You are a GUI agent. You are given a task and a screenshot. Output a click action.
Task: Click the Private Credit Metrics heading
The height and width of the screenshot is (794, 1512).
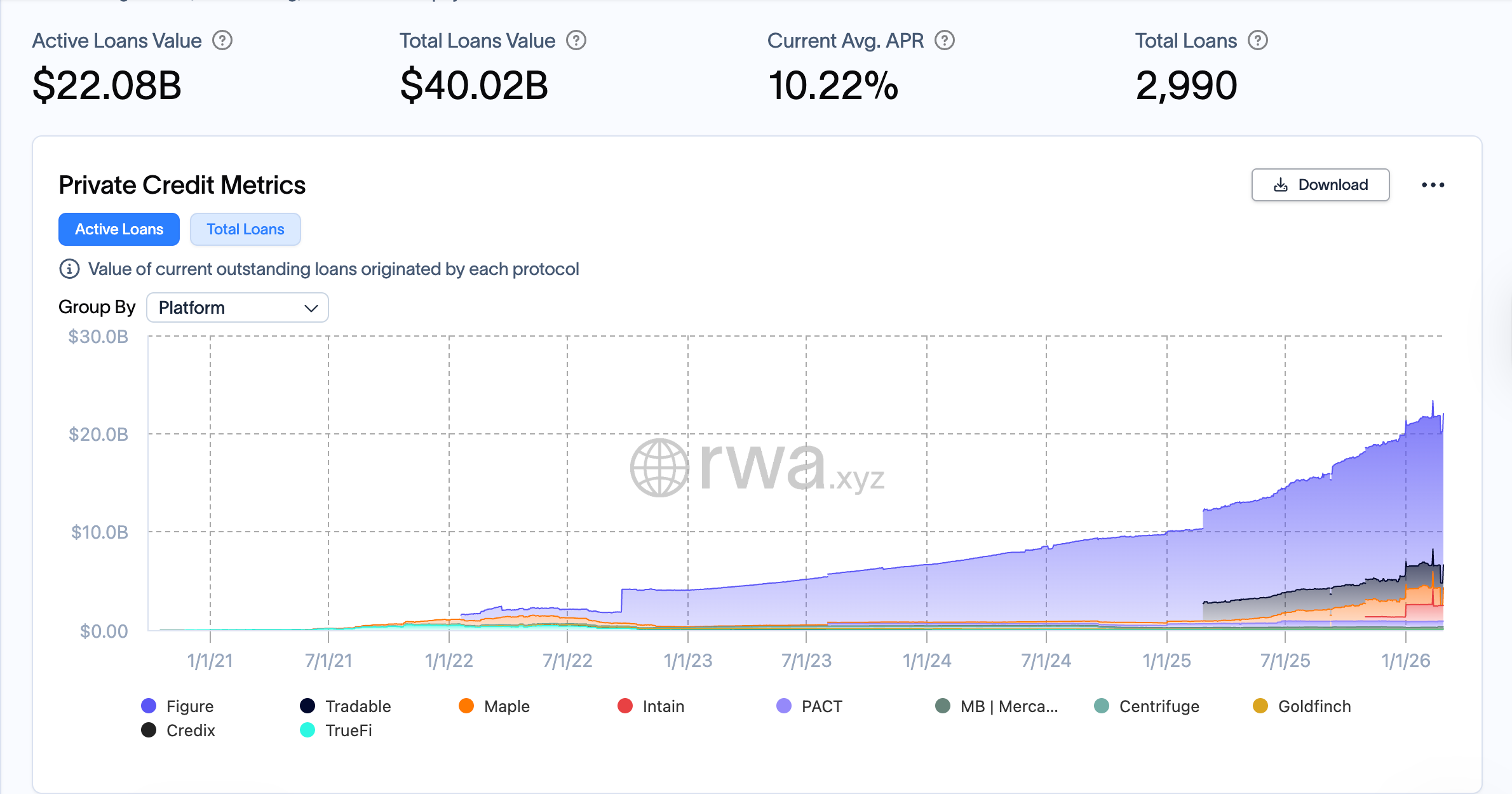coord(182,185)
